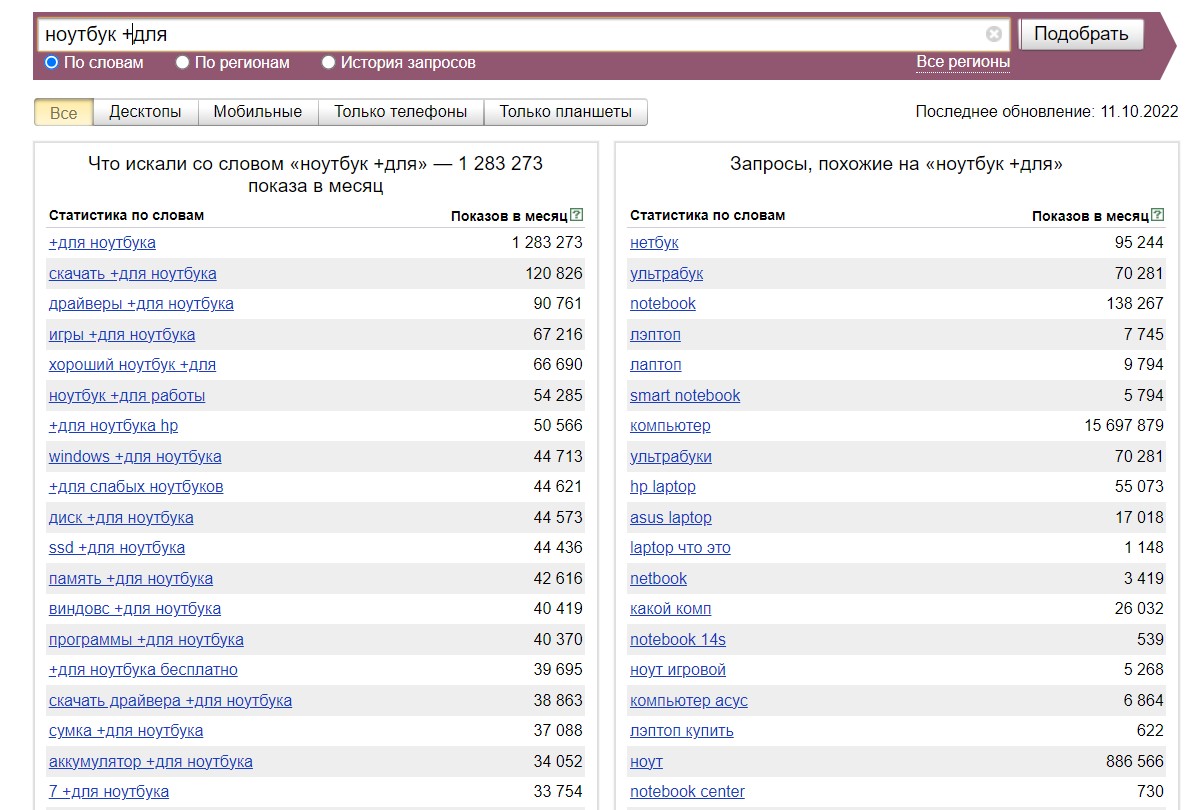The width and height of the screenshot is (1193, 810).
Task: Open the +для слабых ноутбуков link
Action: (x=136, y=487)
